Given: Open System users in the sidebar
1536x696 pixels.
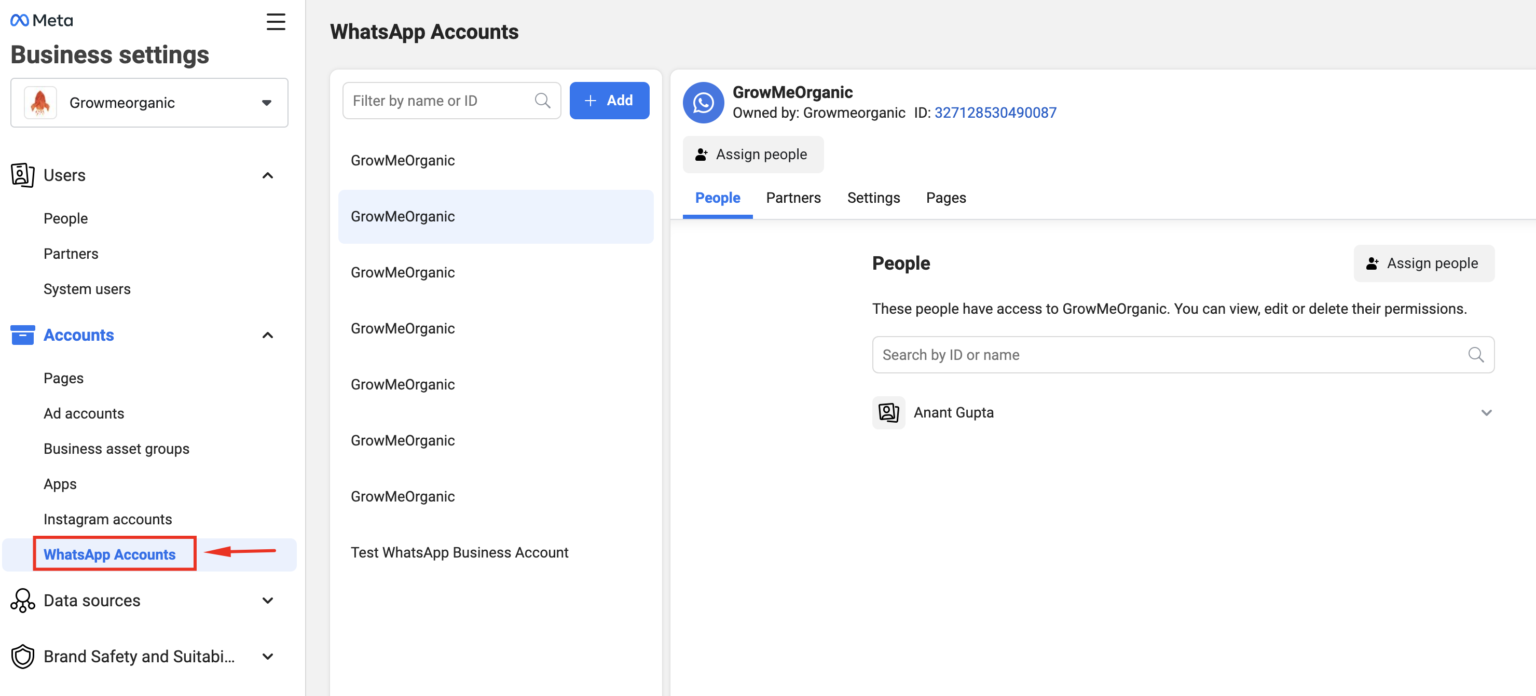Looking at the screenshot, I should 87,289.
